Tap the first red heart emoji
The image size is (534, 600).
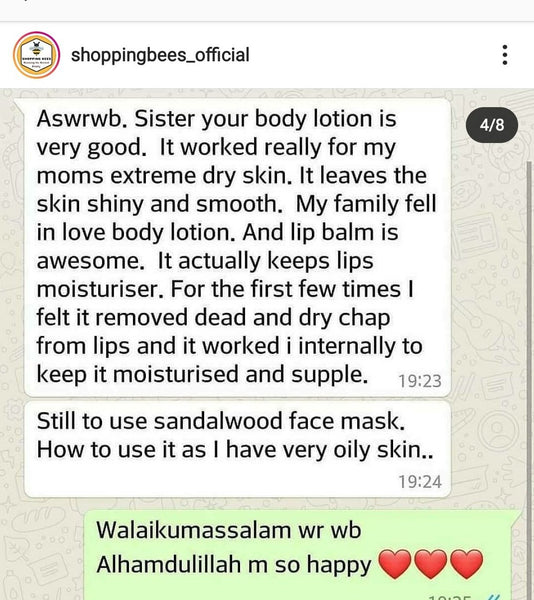[395, 564]
